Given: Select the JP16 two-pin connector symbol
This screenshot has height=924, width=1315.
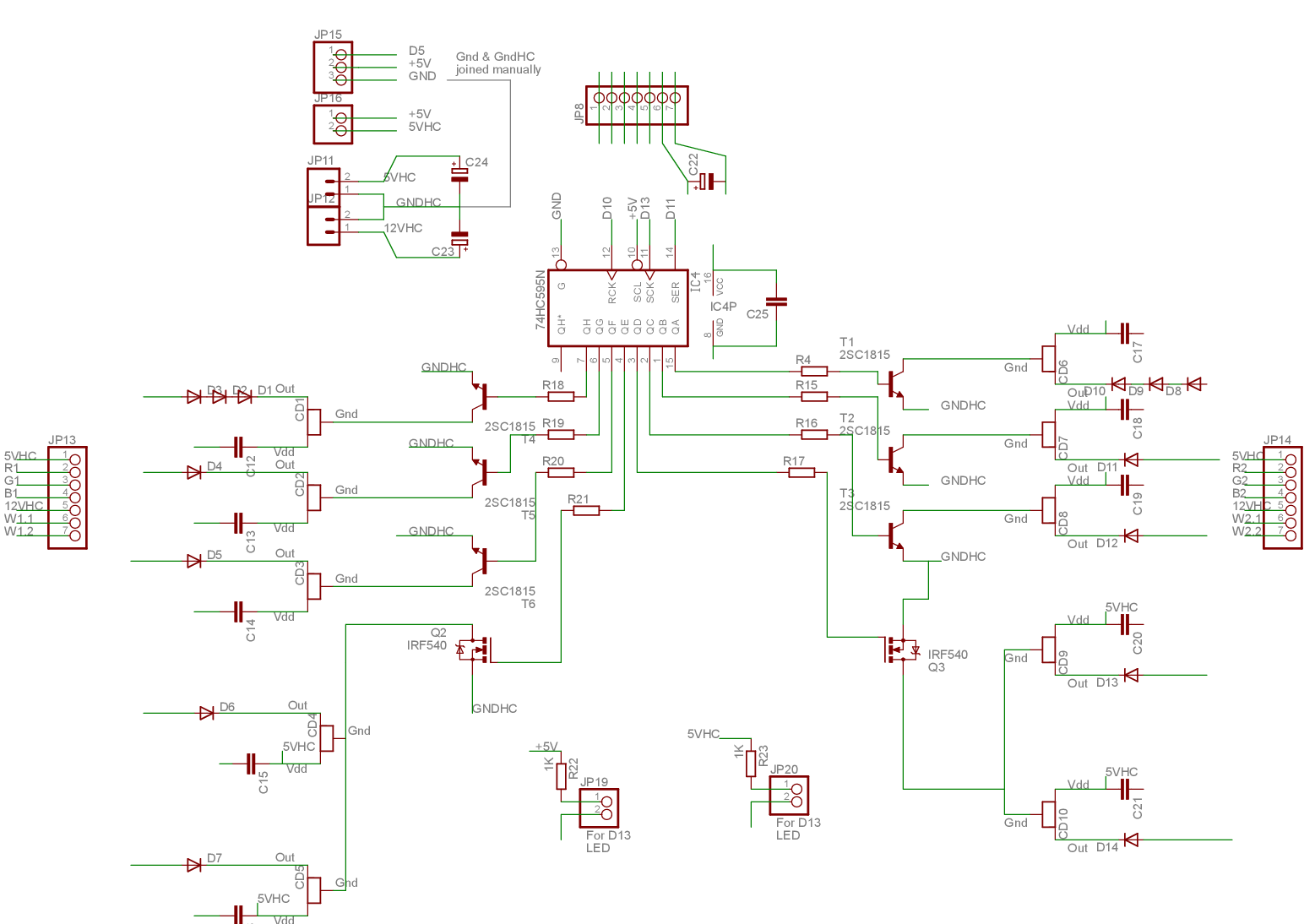Looking at the screenshot, I should click(x=333, y=124).
